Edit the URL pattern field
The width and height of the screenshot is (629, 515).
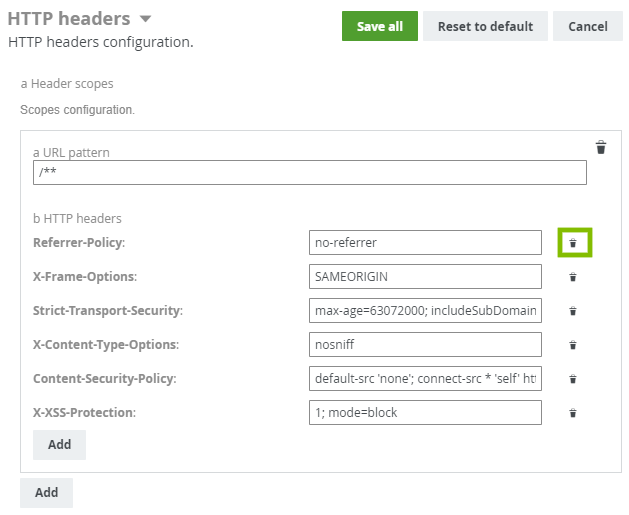tap(309, 173)
